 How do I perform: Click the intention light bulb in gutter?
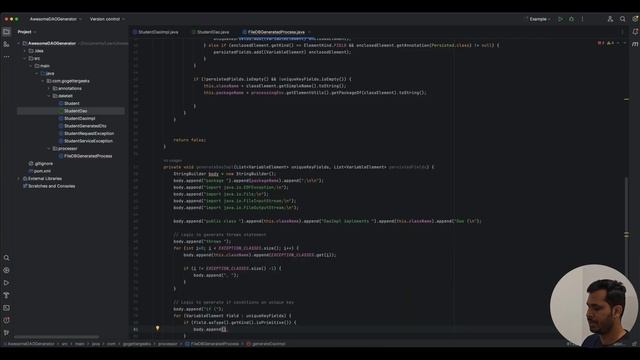point(157,328)
